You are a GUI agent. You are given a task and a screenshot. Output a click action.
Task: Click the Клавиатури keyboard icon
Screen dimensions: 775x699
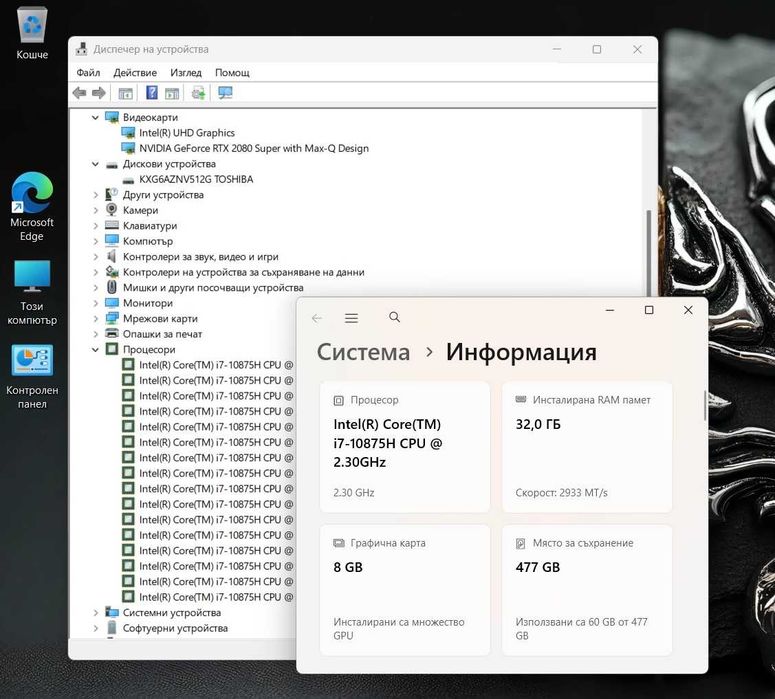pyautogui.click(x=112, y=225)
